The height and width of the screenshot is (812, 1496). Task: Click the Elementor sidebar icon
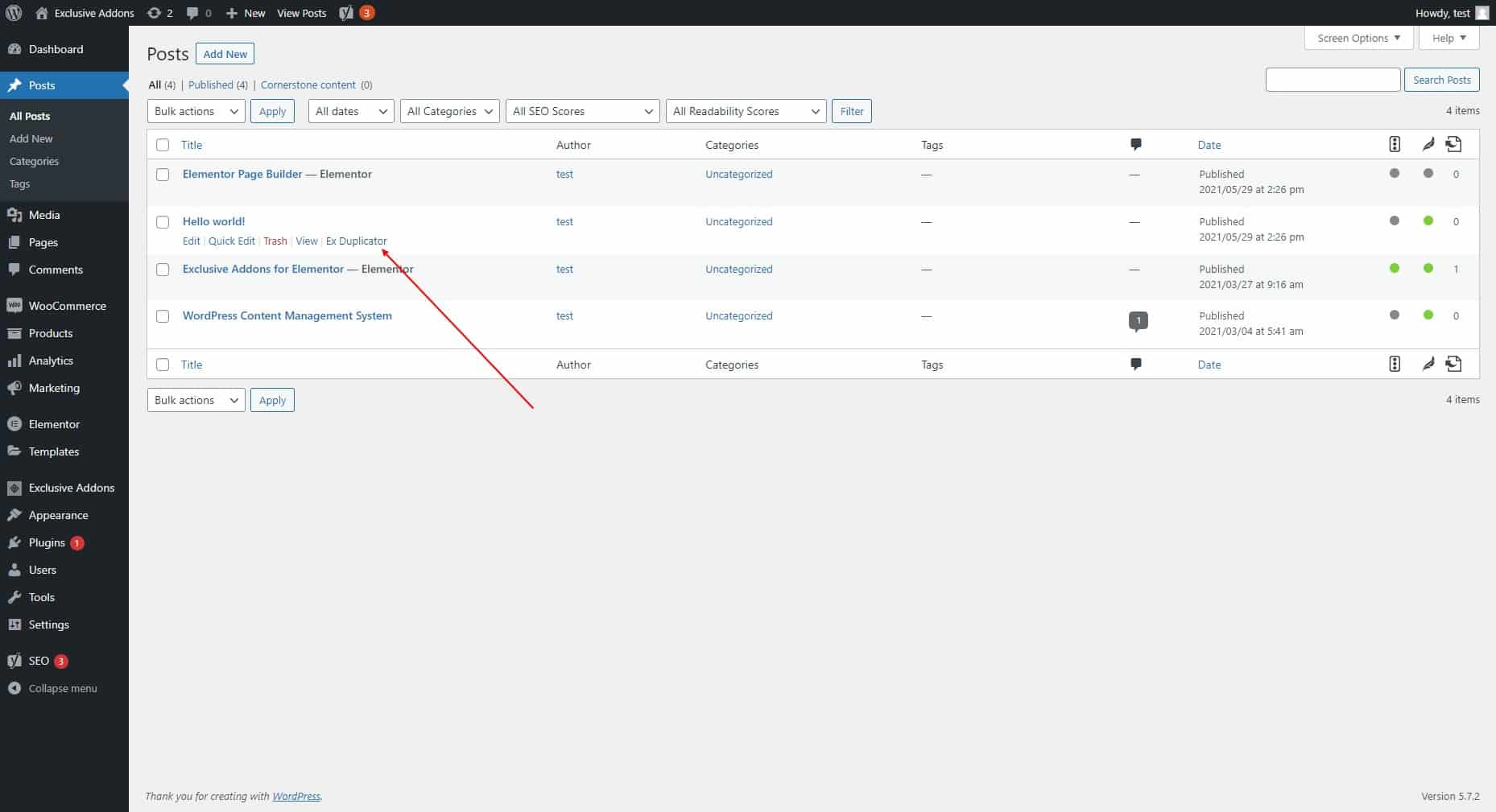[x=14, y=424]
